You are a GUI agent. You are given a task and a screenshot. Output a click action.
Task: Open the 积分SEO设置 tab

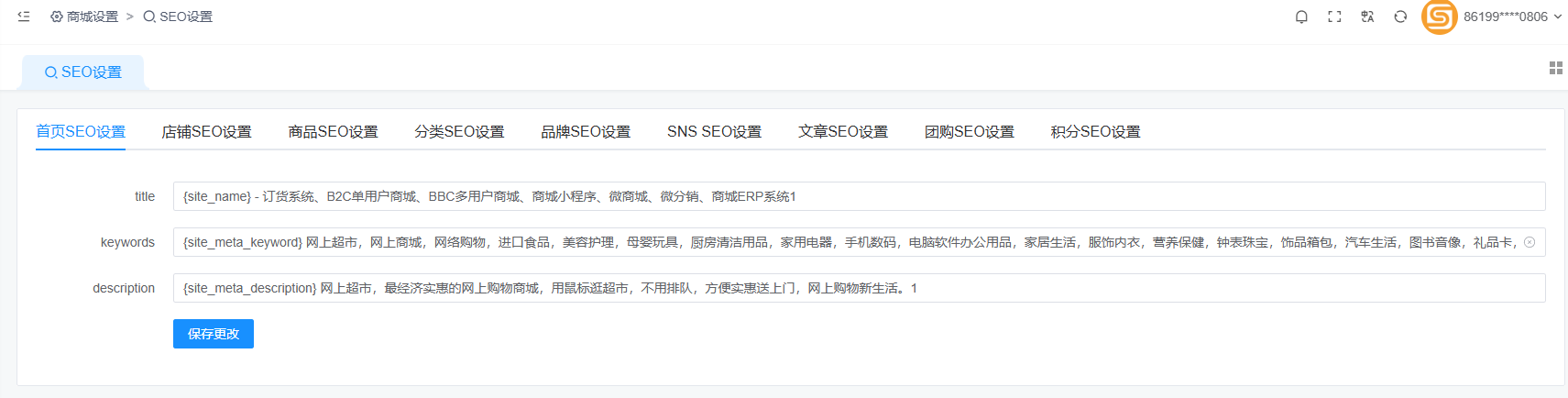point(1095,132)
